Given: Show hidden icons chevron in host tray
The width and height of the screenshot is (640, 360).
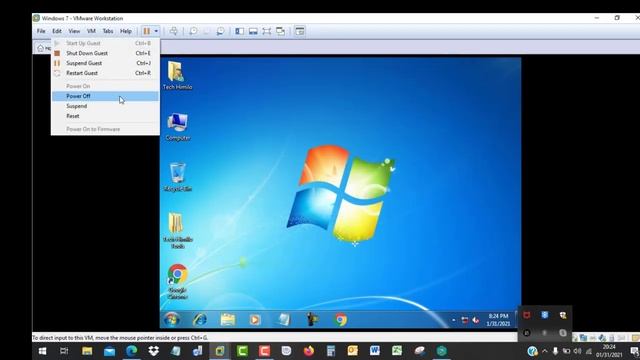Looking at the screenshot, I should 545,351.
